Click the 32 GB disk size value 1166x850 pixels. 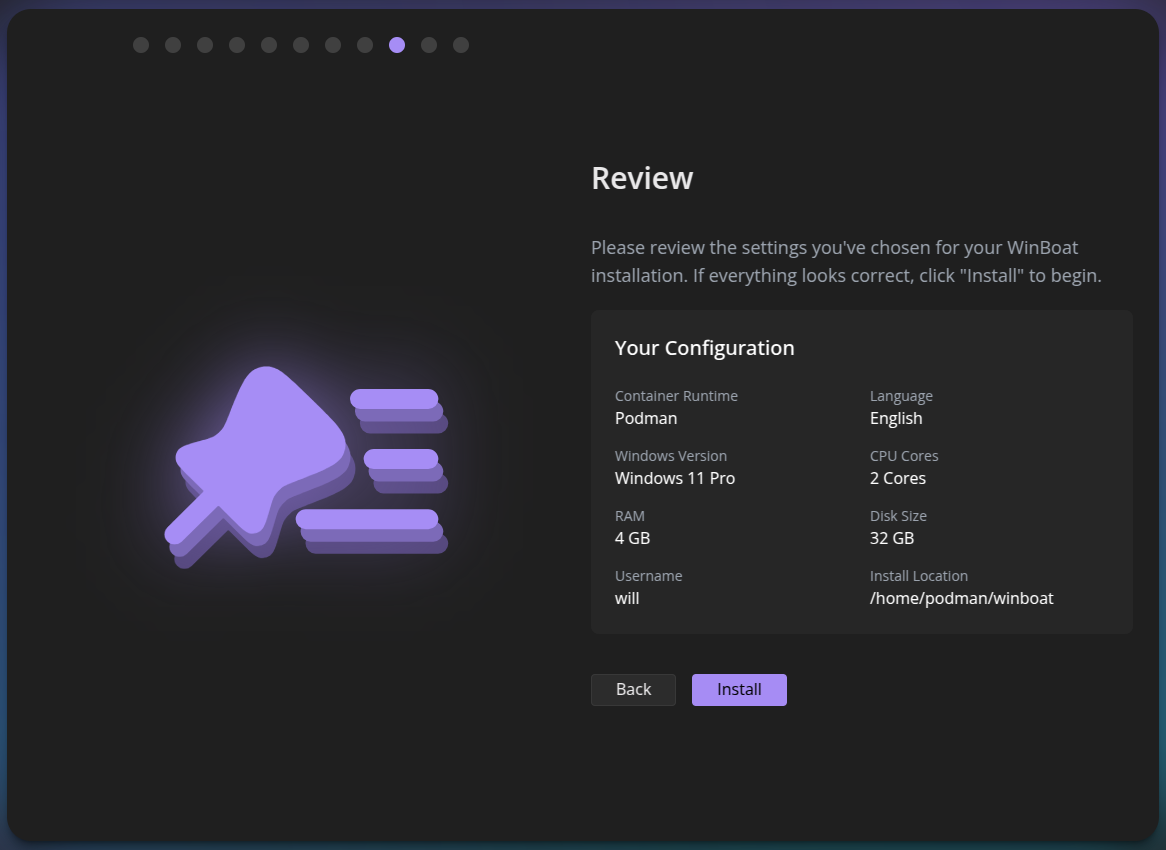(892, 539)
